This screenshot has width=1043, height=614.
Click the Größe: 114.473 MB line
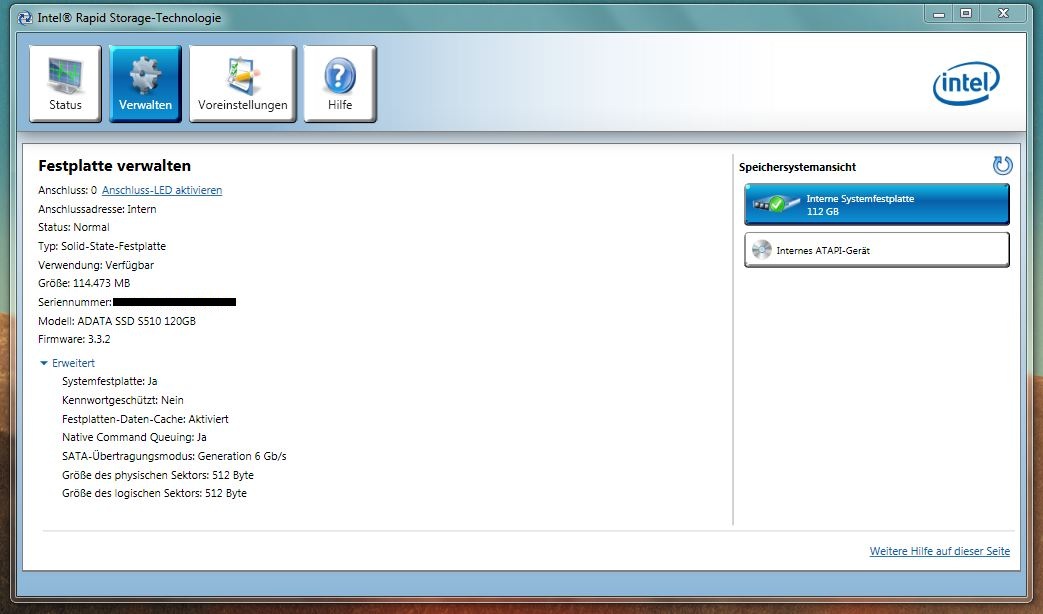click(84, 283)
